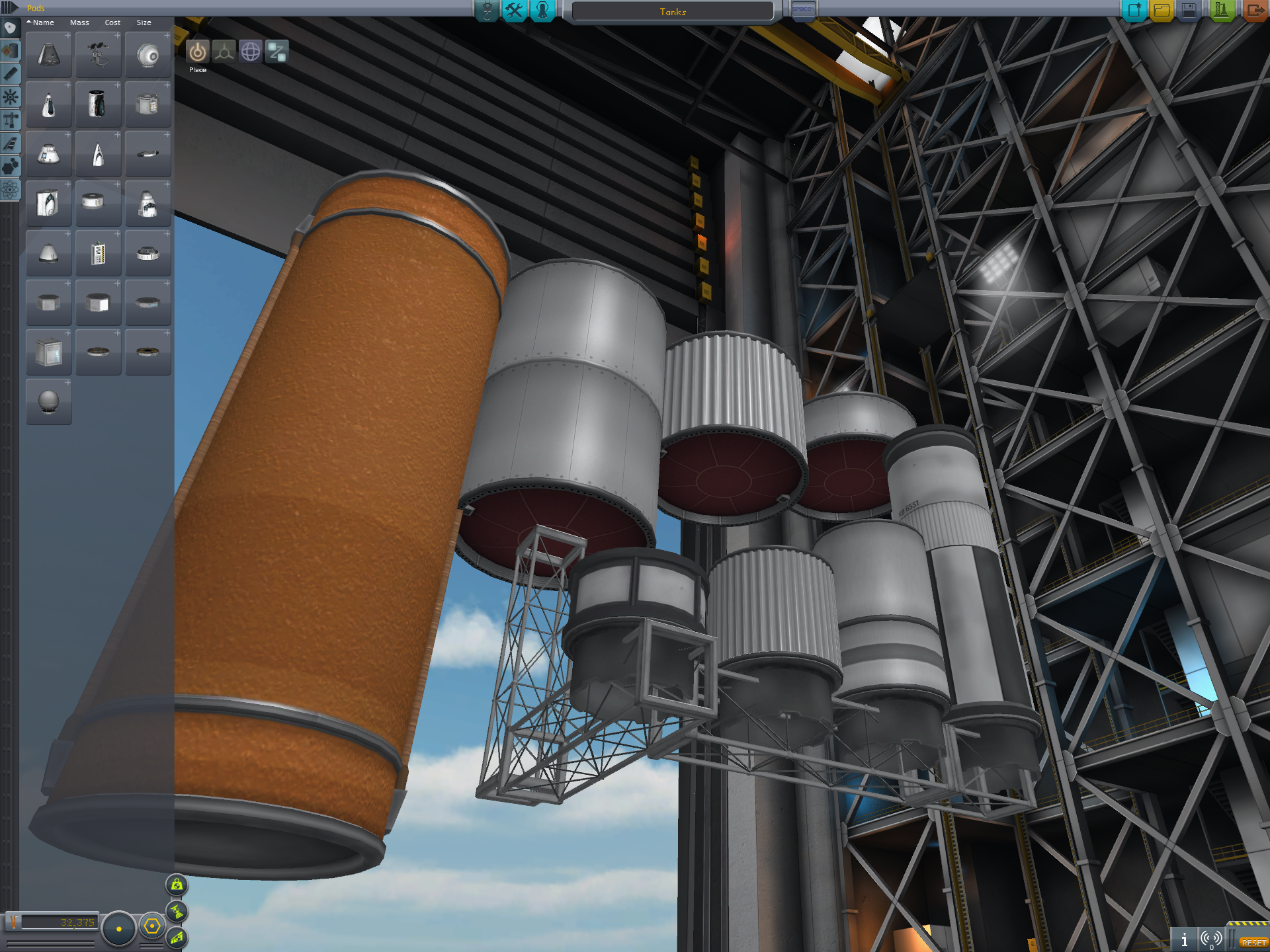Screen dimensions: 1270x952
Task: Toggle the Center of Thrust indicator
Action: [177, 912]
